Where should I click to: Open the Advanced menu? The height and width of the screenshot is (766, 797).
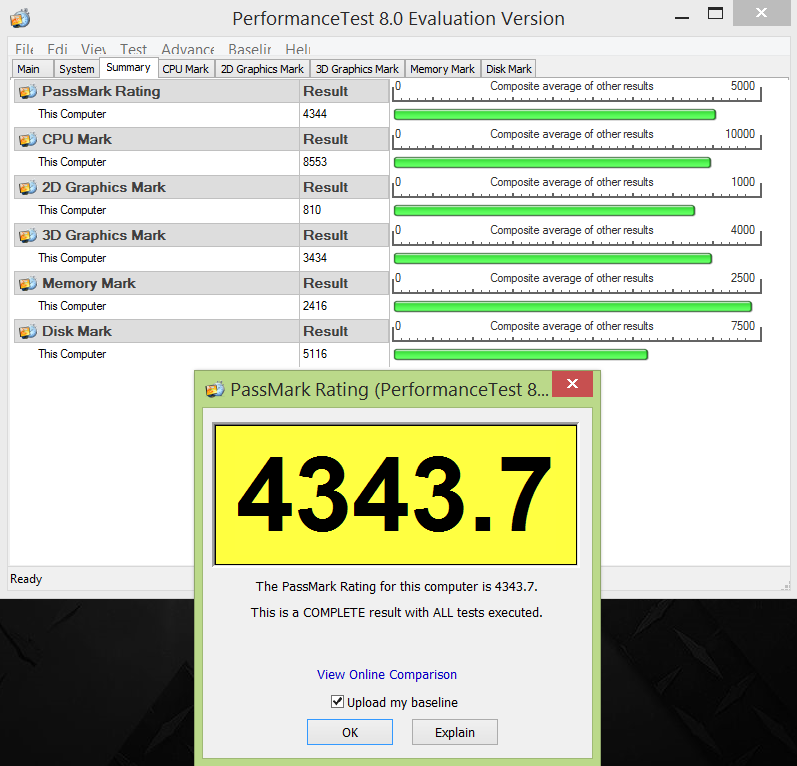pyautogui.click(x=188, y=49)
